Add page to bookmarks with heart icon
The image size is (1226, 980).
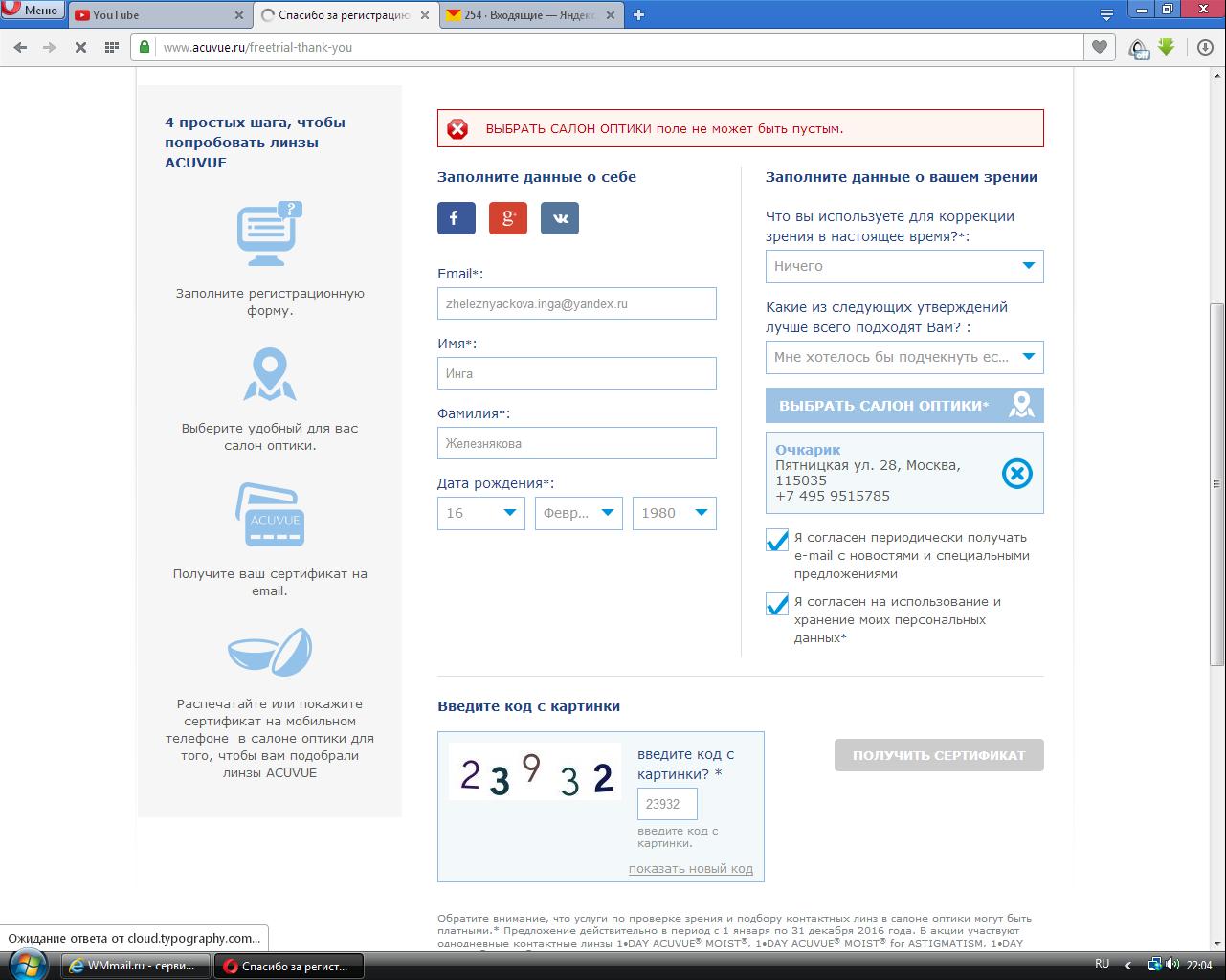click(1100, 47)
